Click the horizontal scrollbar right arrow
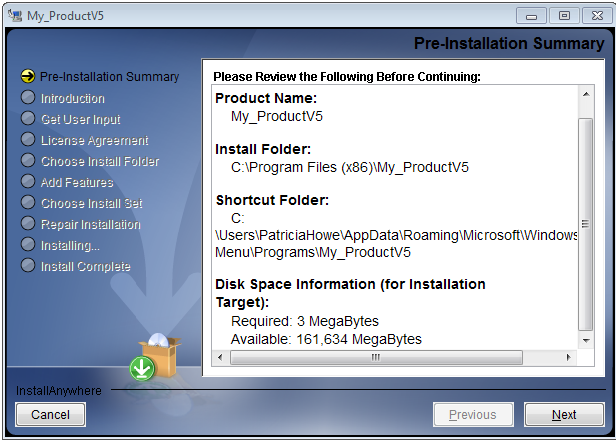616x440 pixels. coord(571,357)
